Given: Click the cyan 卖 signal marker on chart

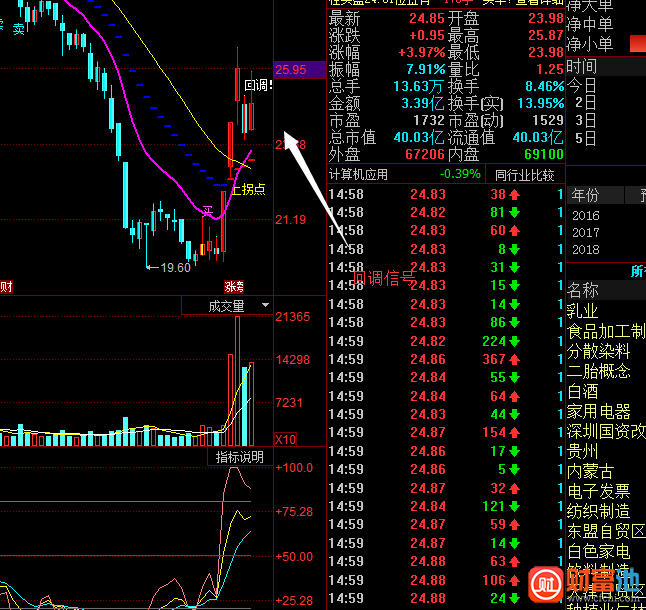Looking at the screenshot, I should [19, 29].
